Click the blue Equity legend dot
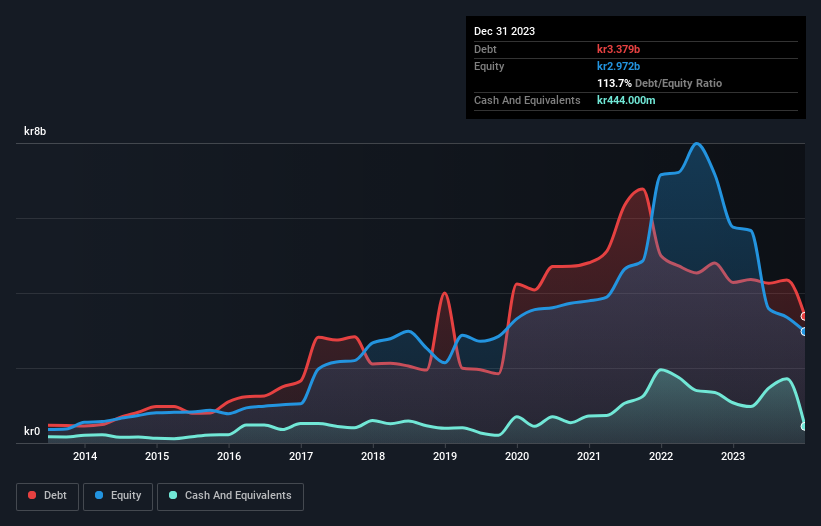 tap(99, 495)
